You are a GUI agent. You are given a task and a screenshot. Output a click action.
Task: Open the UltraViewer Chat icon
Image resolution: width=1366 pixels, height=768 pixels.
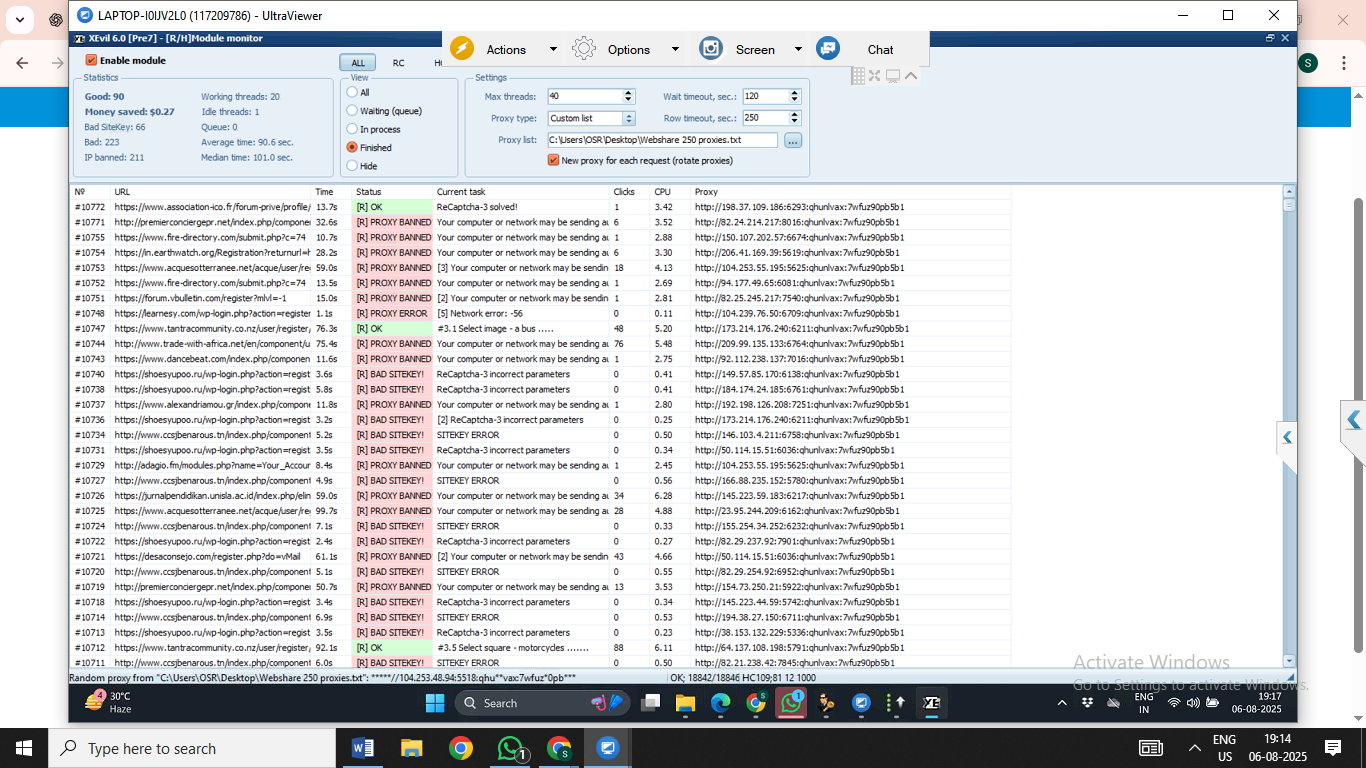(x=828, y=49)
